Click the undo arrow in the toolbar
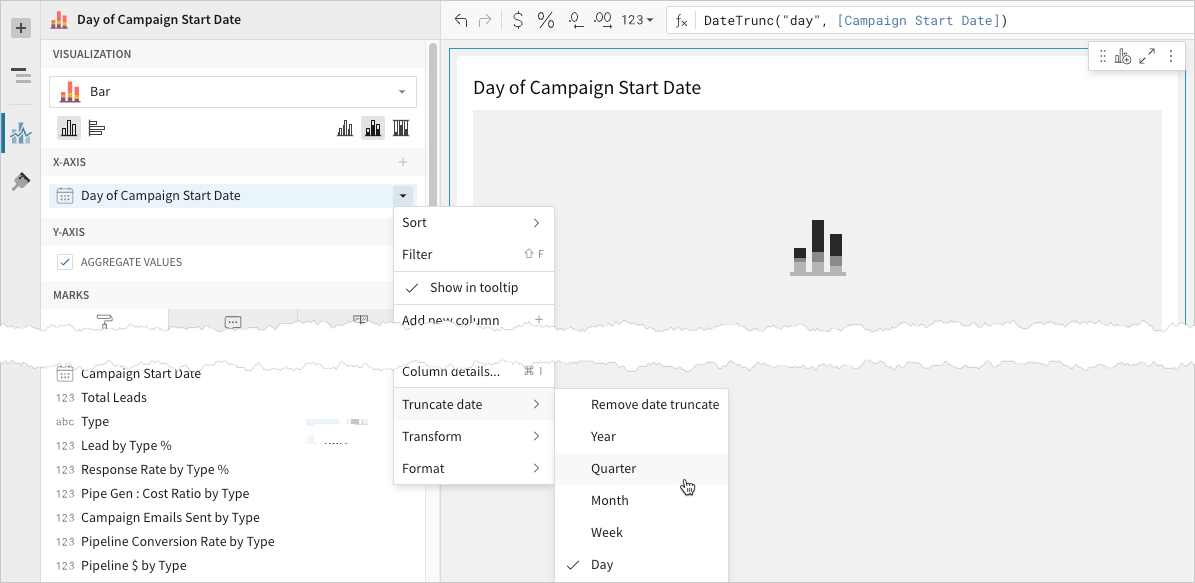The width and height of the screenshot is (1195, 583). pos(460,20)
